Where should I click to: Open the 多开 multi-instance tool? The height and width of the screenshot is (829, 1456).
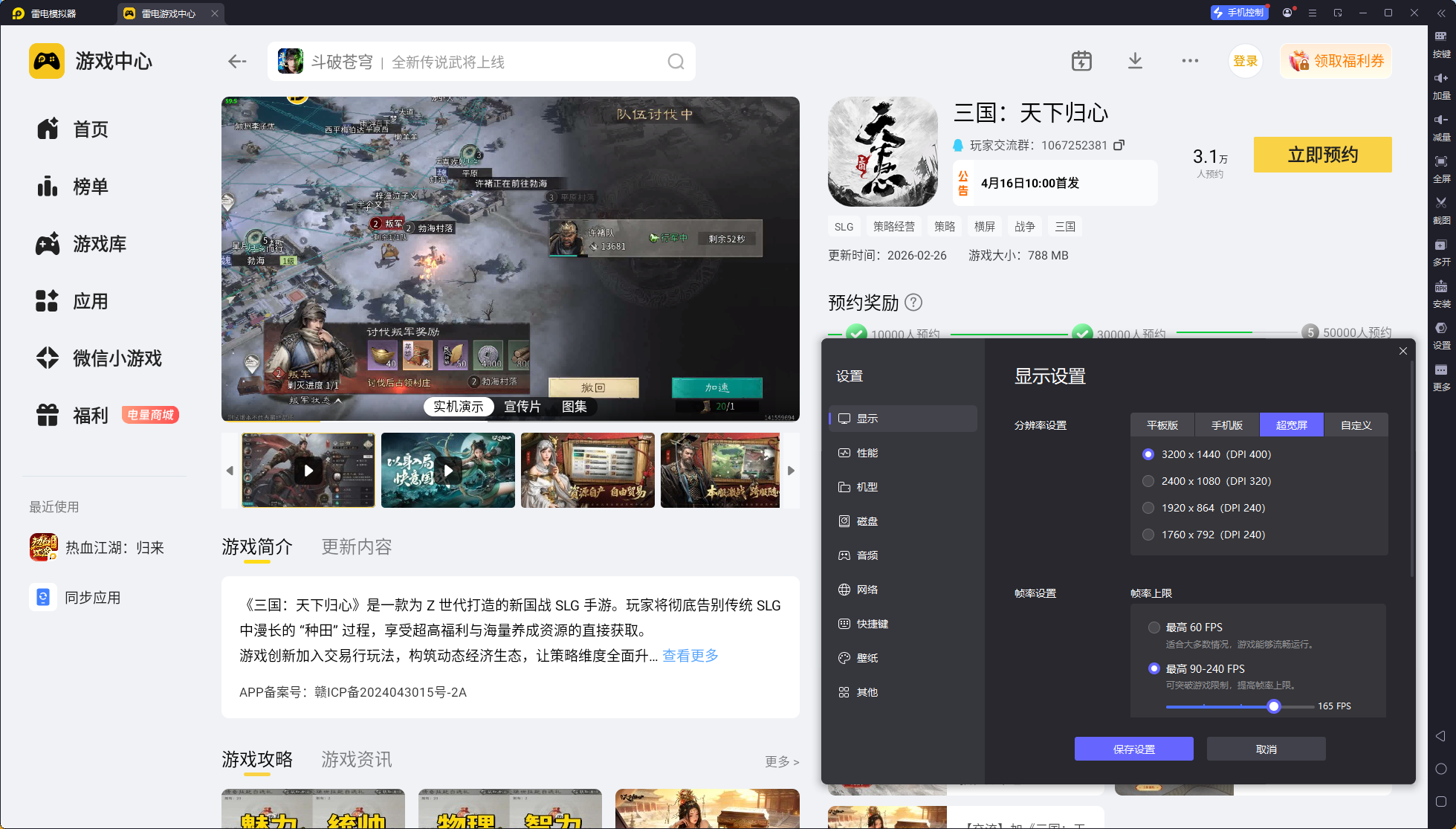[1441, 252]
